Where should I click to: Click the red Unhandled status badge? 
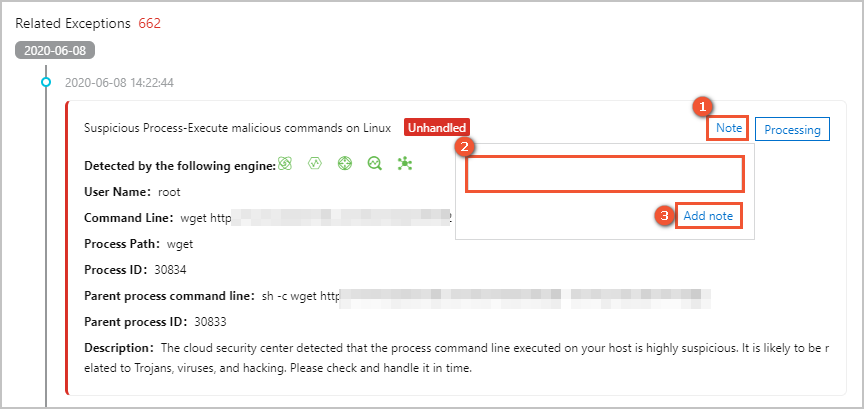pos(437,128)
